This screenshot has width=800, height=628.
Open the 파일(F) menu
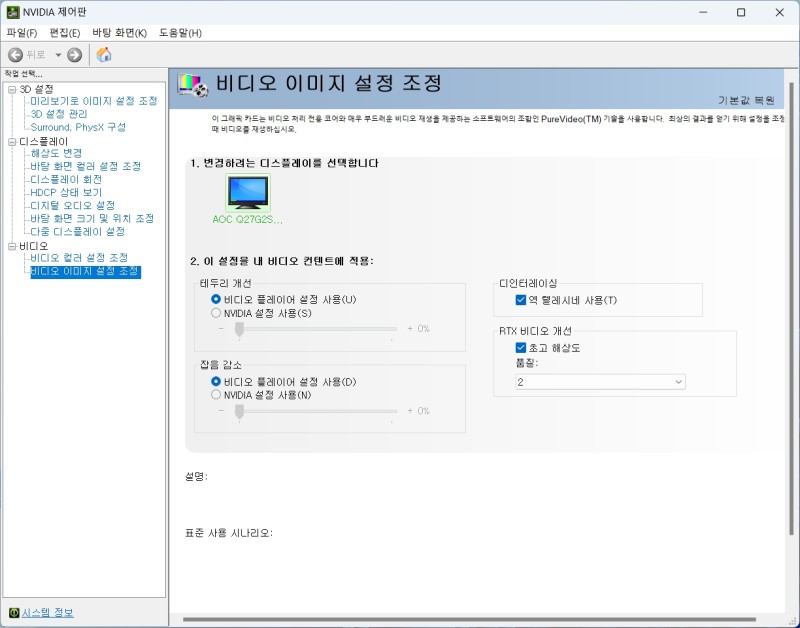pyautogui.click(x=22, y=33)
